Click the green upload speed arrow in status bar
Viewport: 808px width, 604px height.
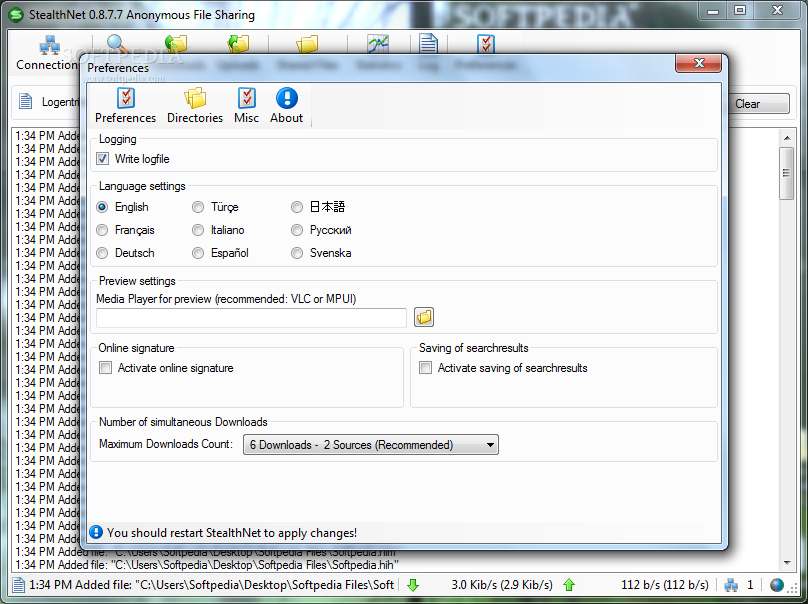(569, 585)
